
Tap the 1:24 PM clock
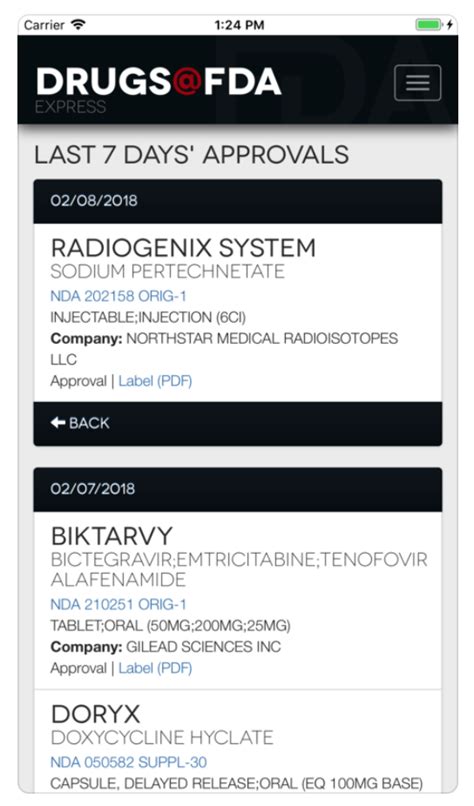click(239, 25)
